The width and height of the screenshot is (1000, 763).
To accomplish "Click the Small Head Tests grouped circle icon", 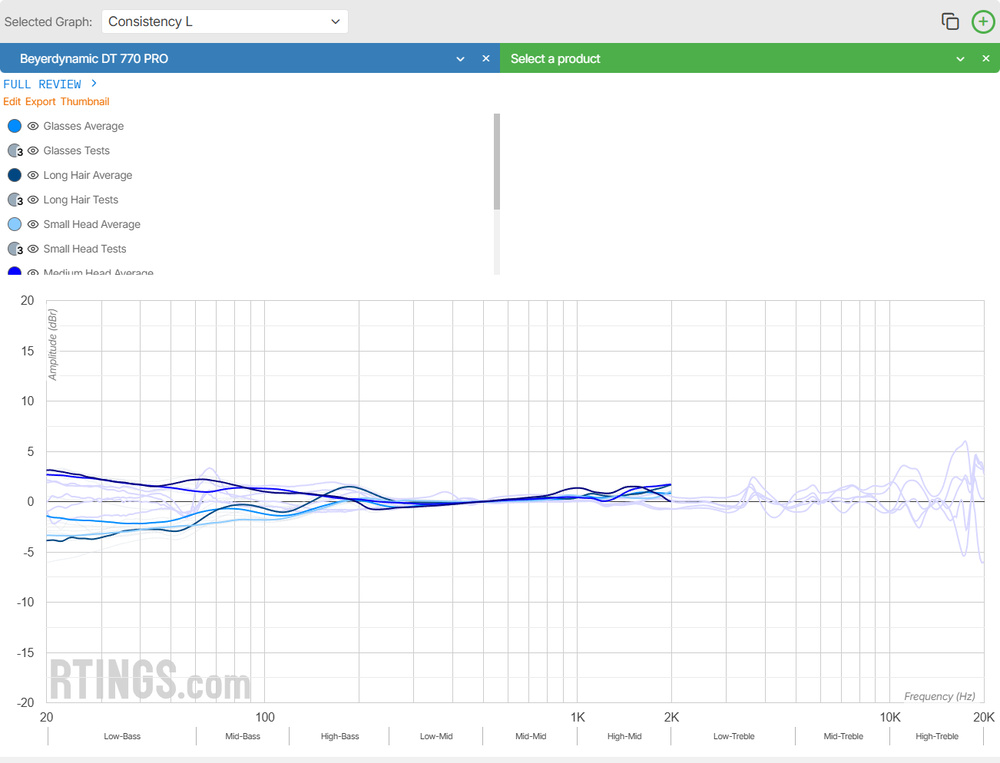I will (15, 249).
